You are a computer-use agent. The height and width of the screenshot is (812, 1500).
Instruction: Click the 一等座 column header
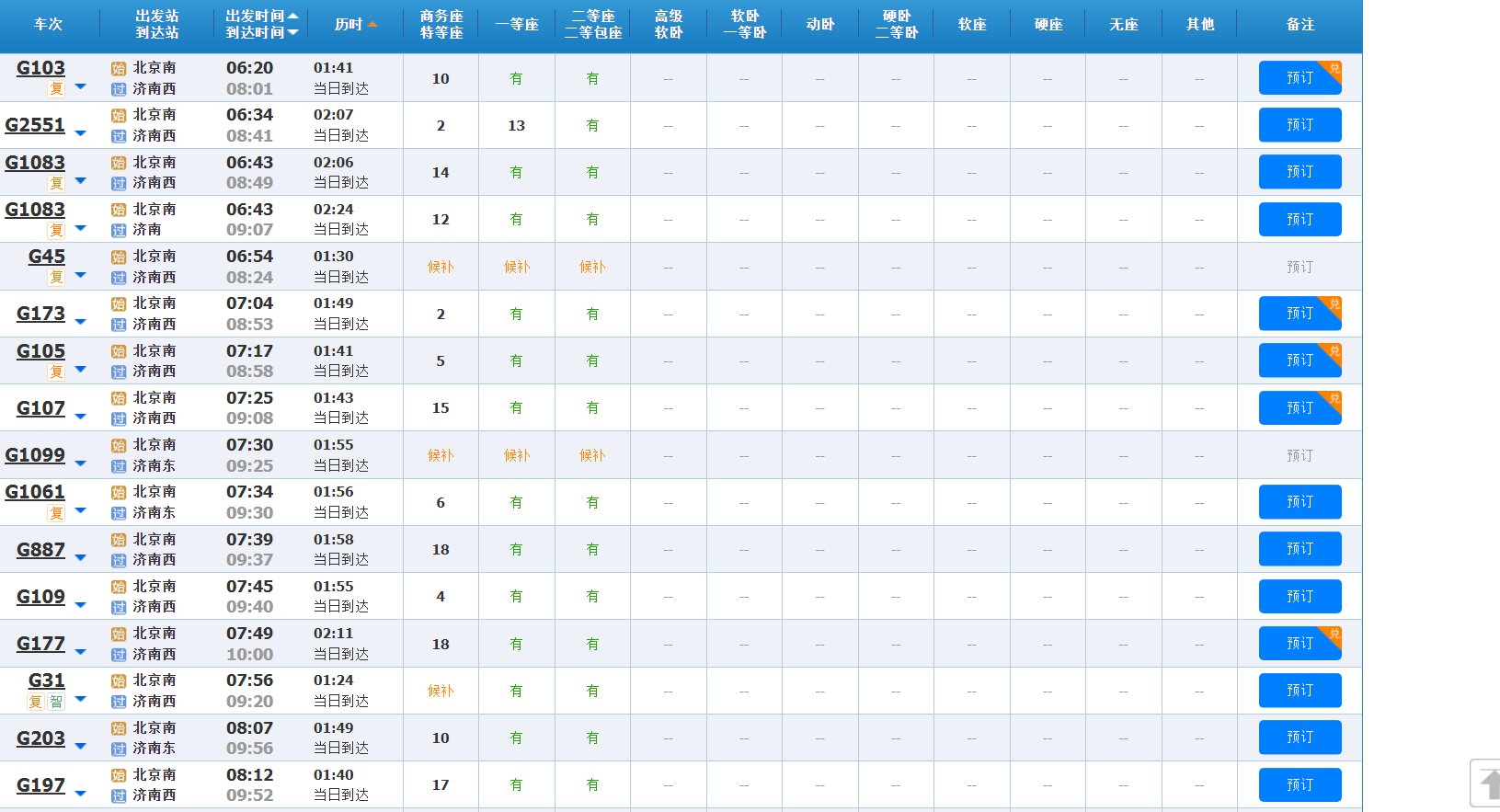coord(517,25)
